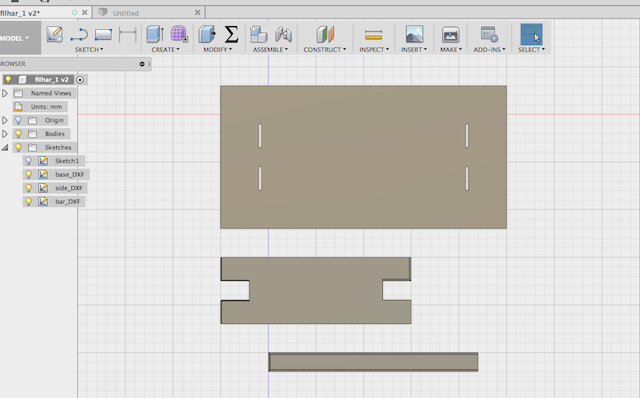Click the Measure icon in Inspect
Image resolution: width=640 pixels, height=398 pixels.
(x=373, y=35)
